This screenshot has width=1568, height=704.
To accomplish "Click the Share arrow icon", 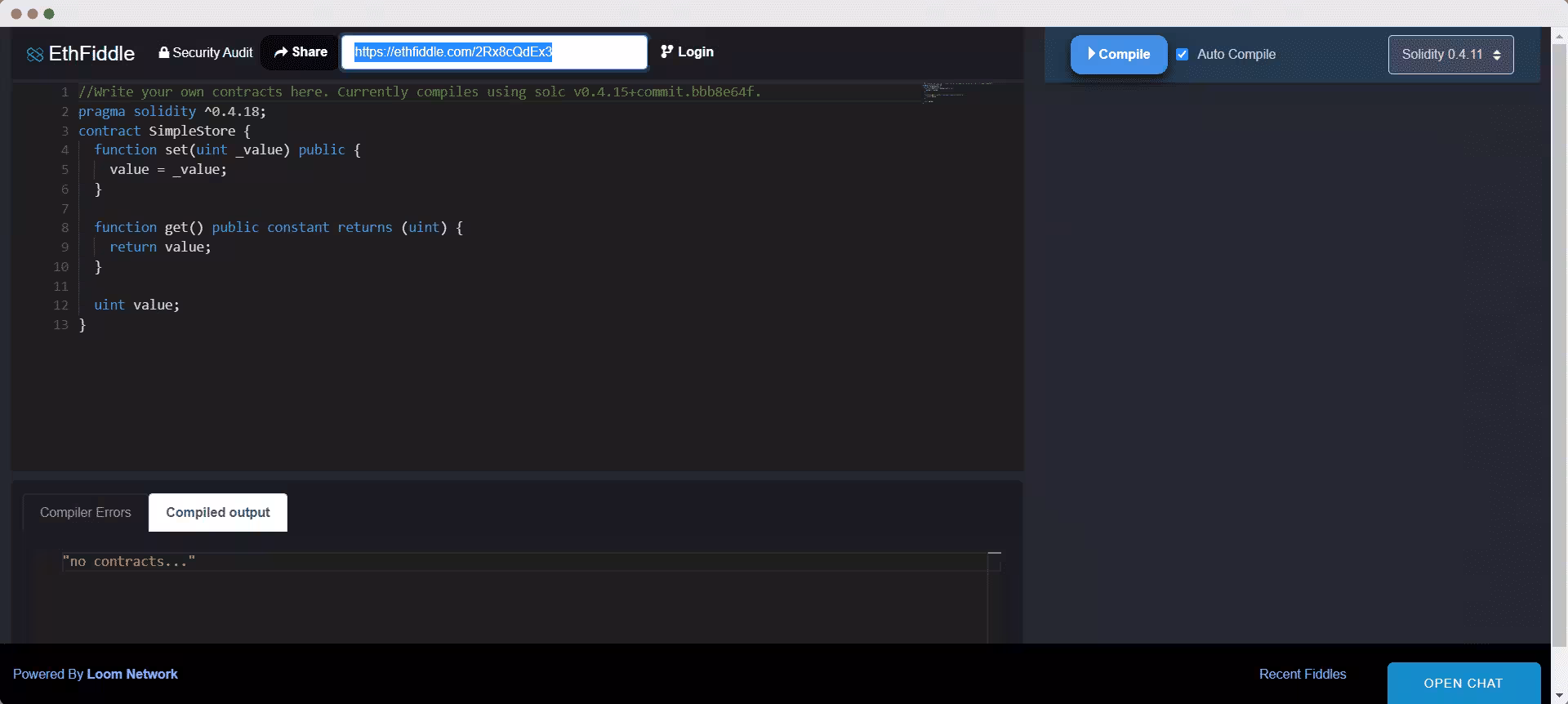I will click(281, 52).
